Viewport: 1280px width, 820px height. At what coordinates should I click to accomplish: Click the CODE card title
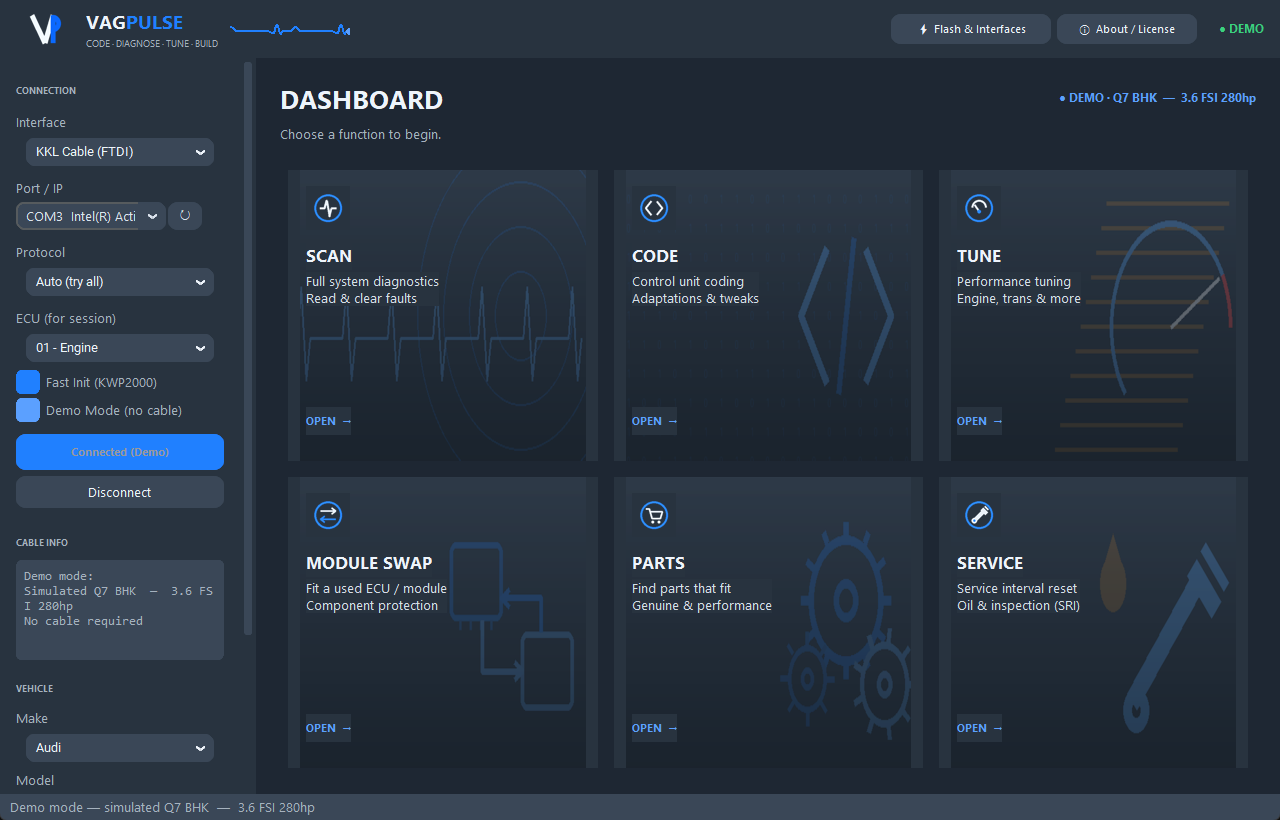coord(655,256)
